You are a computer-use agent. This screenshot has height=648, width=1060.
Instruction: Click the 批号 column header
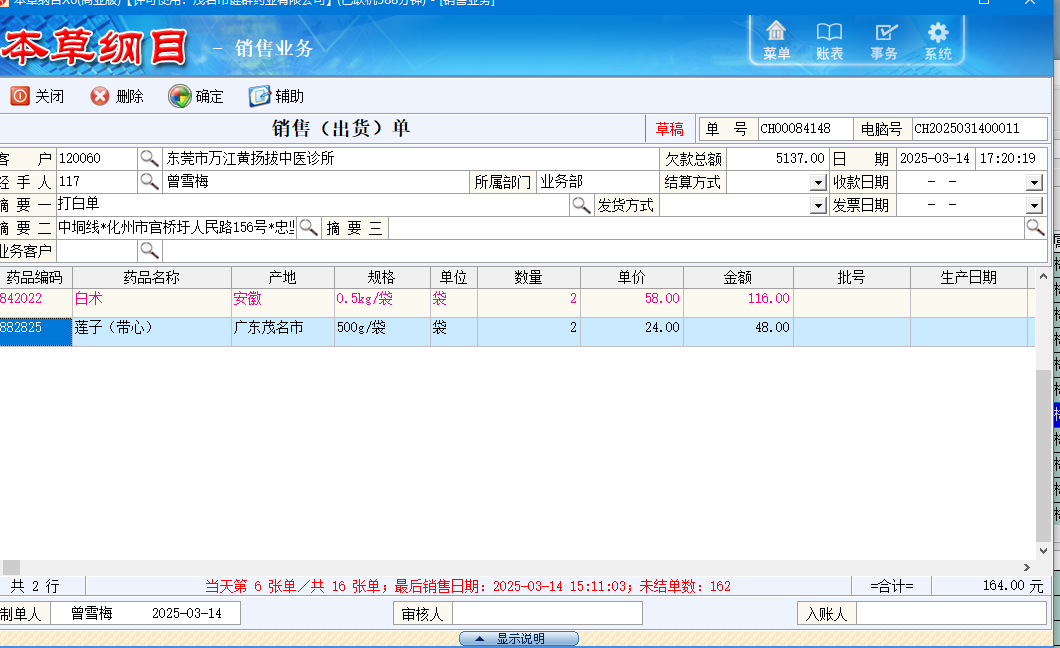pyautogui.click(x=852, y=277)
